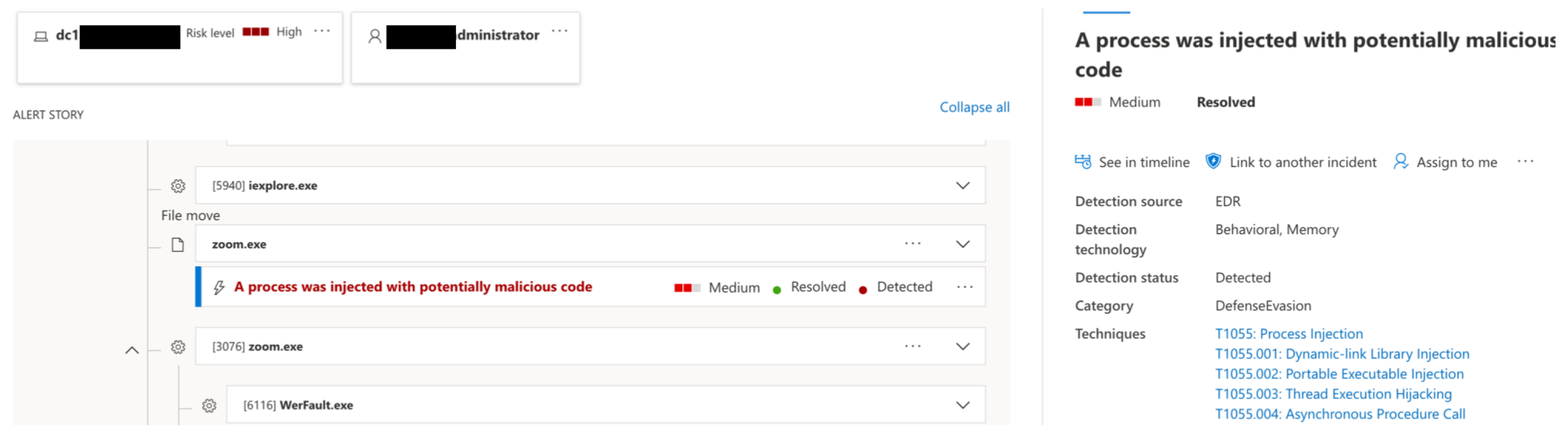Click the shield icon for linking incidents
Viewport: 1568px width, 437px height.
[1213, 161]
